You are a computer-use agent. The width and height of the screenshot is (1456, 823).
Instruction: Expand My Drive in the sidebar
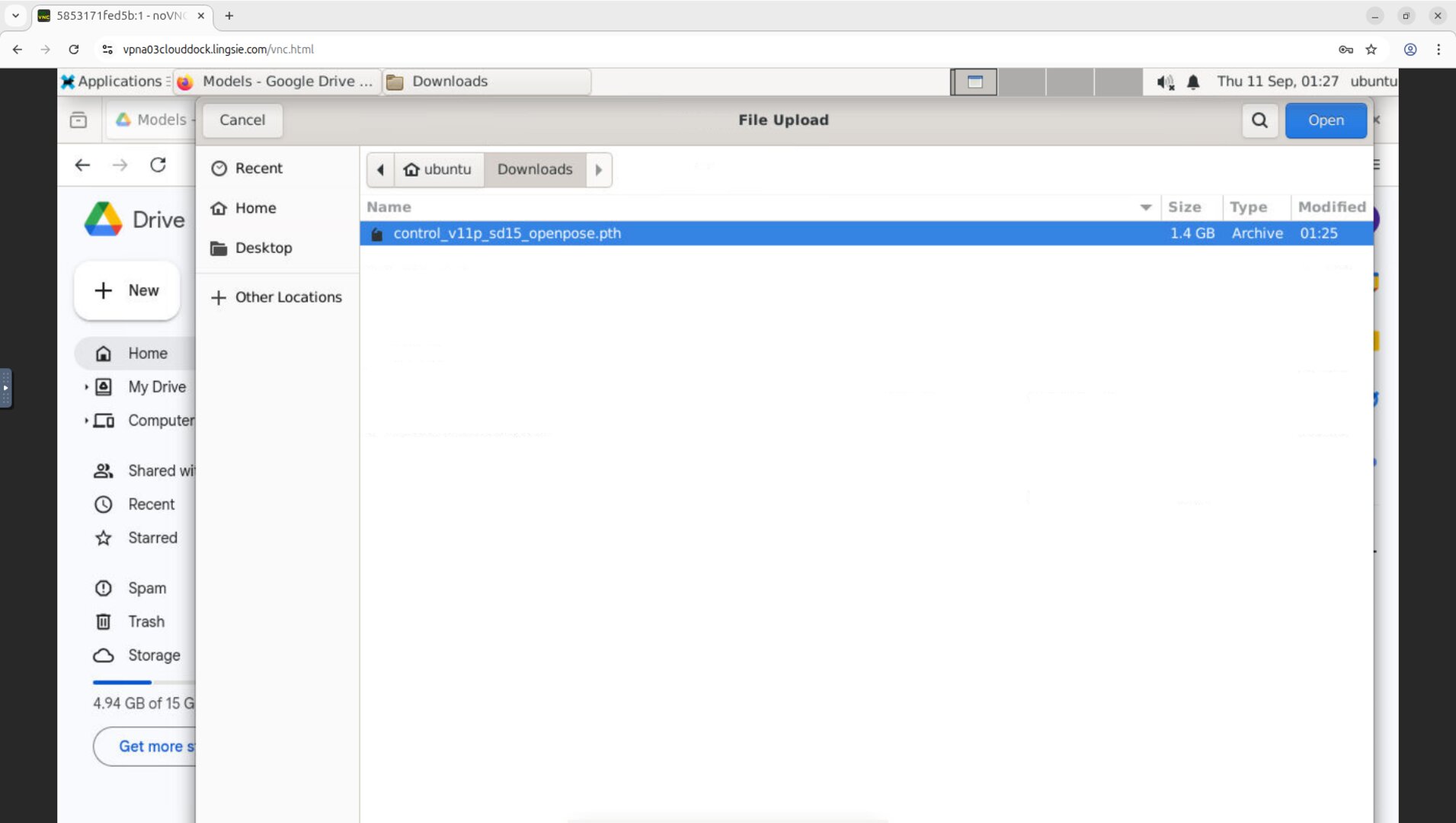pyautogui.click(x=86, y=387)
